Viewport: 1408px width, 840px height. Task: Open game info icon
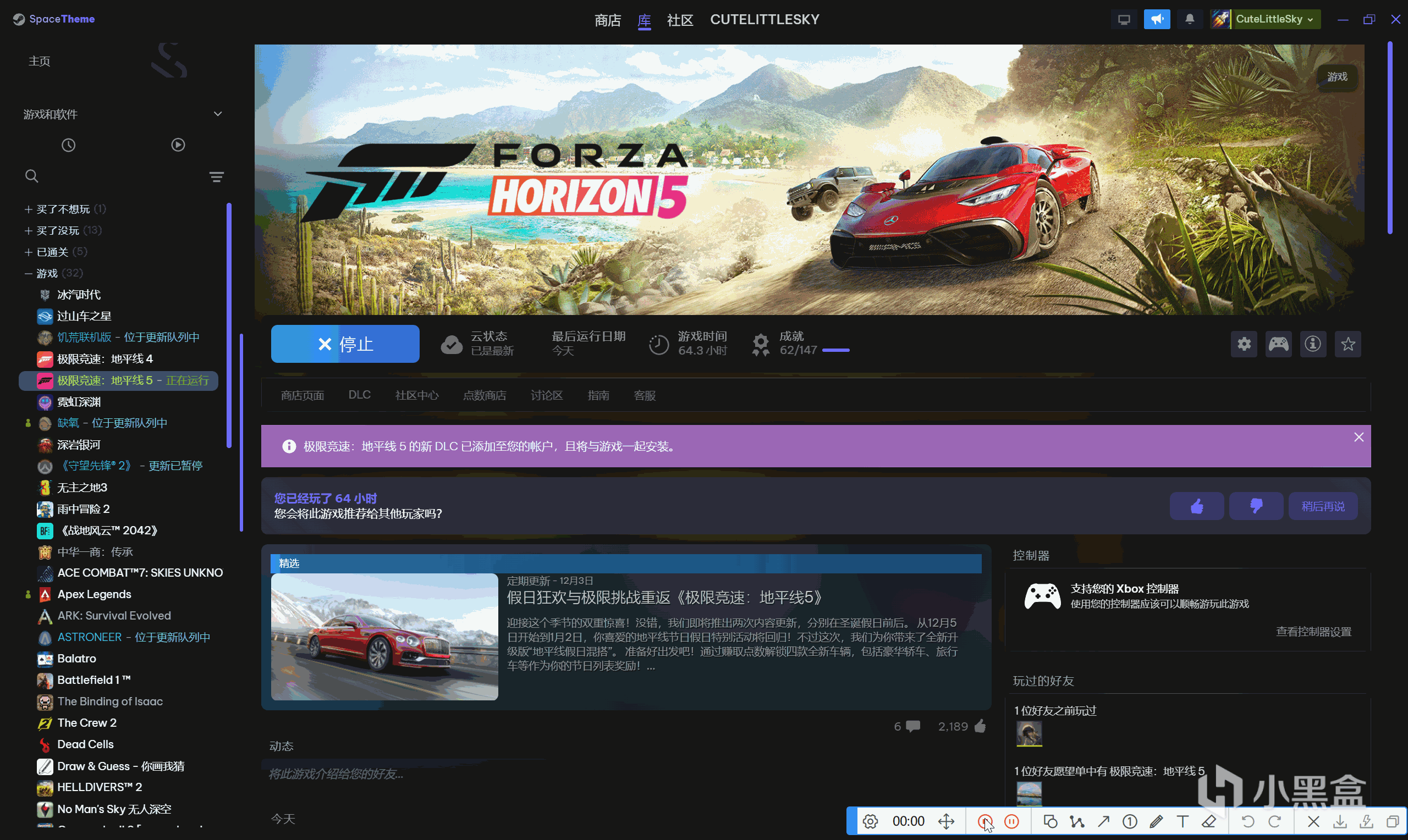tap(1313, 344)
